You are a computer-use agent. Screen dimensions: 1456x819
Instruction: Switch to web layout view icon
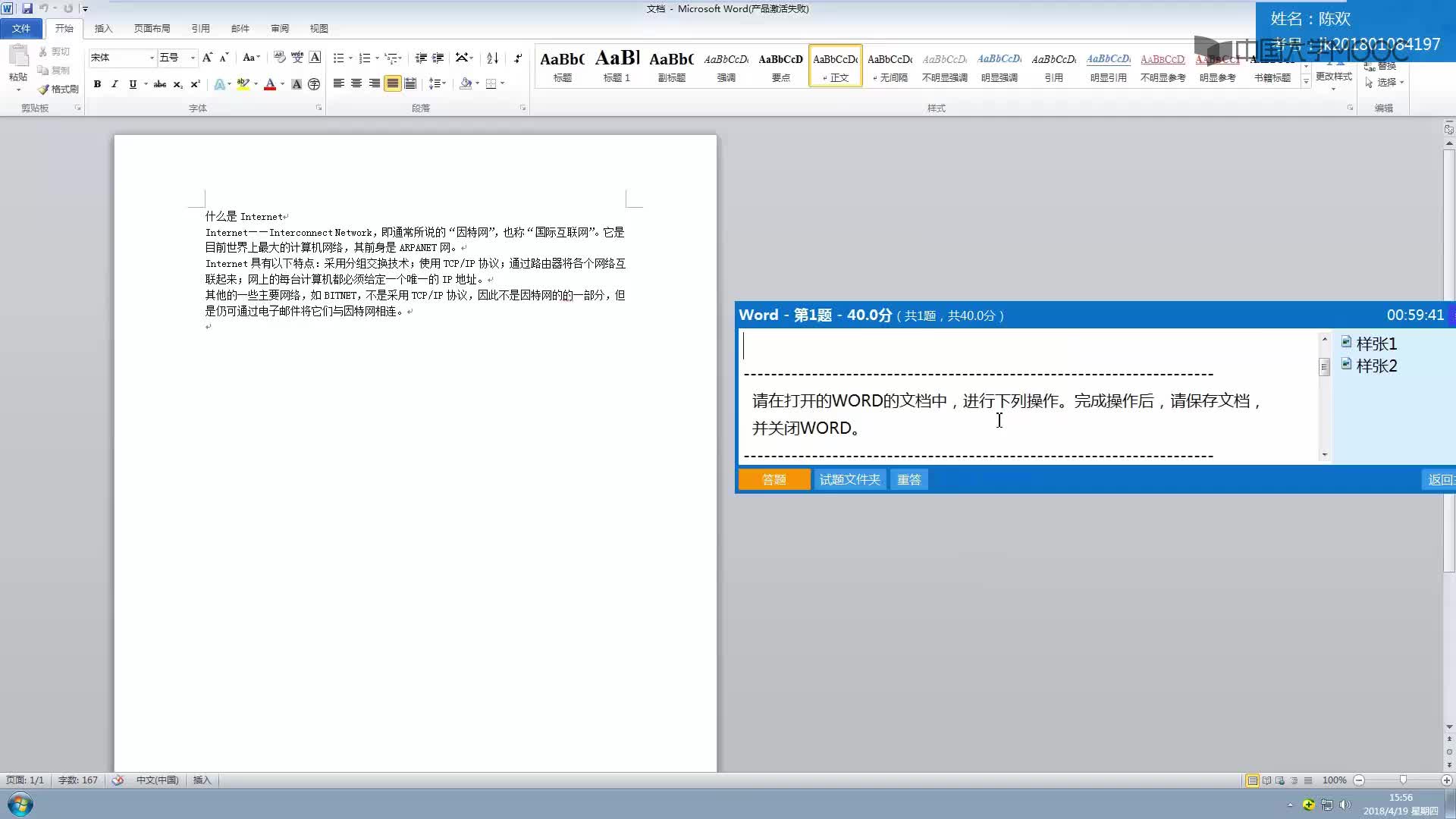point(1280,780)
